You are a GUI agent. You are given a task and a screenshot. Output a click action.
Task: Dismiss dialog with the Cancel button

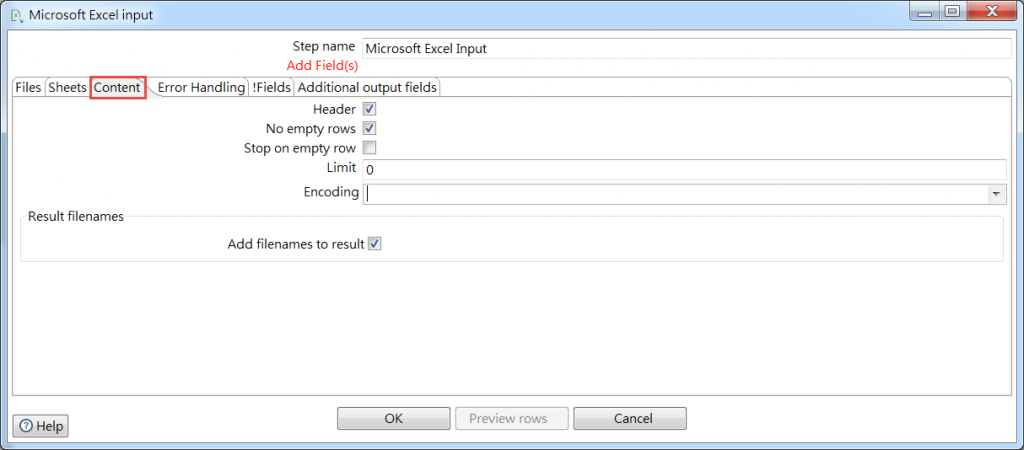630,419
